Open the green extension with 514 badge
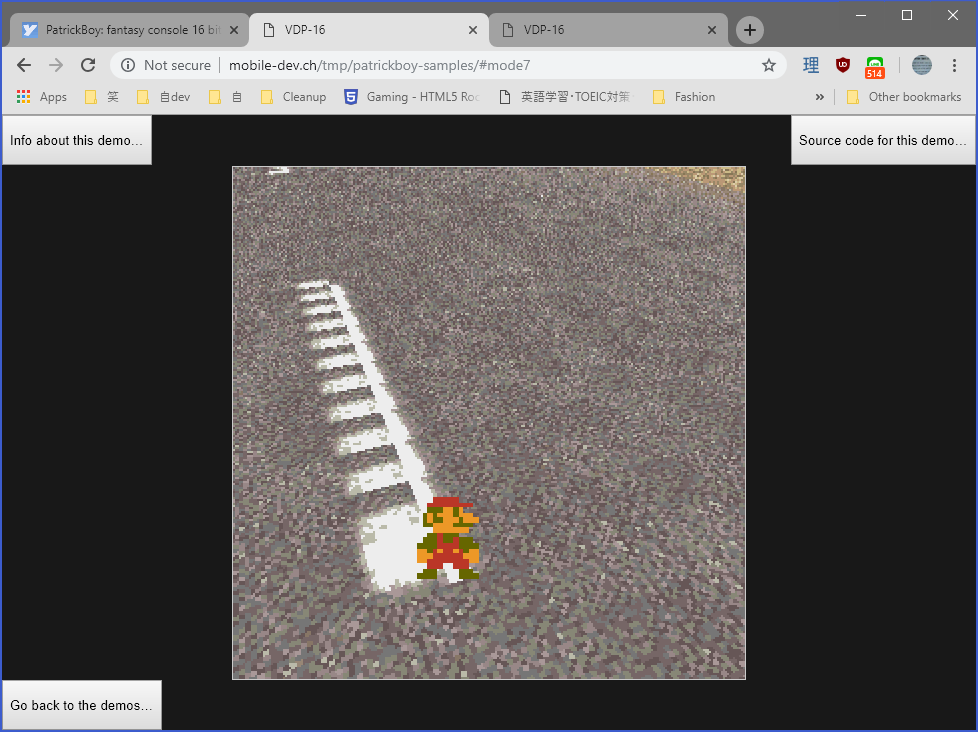The width and height of the screenshot is (978, 732). coord(875,66)
